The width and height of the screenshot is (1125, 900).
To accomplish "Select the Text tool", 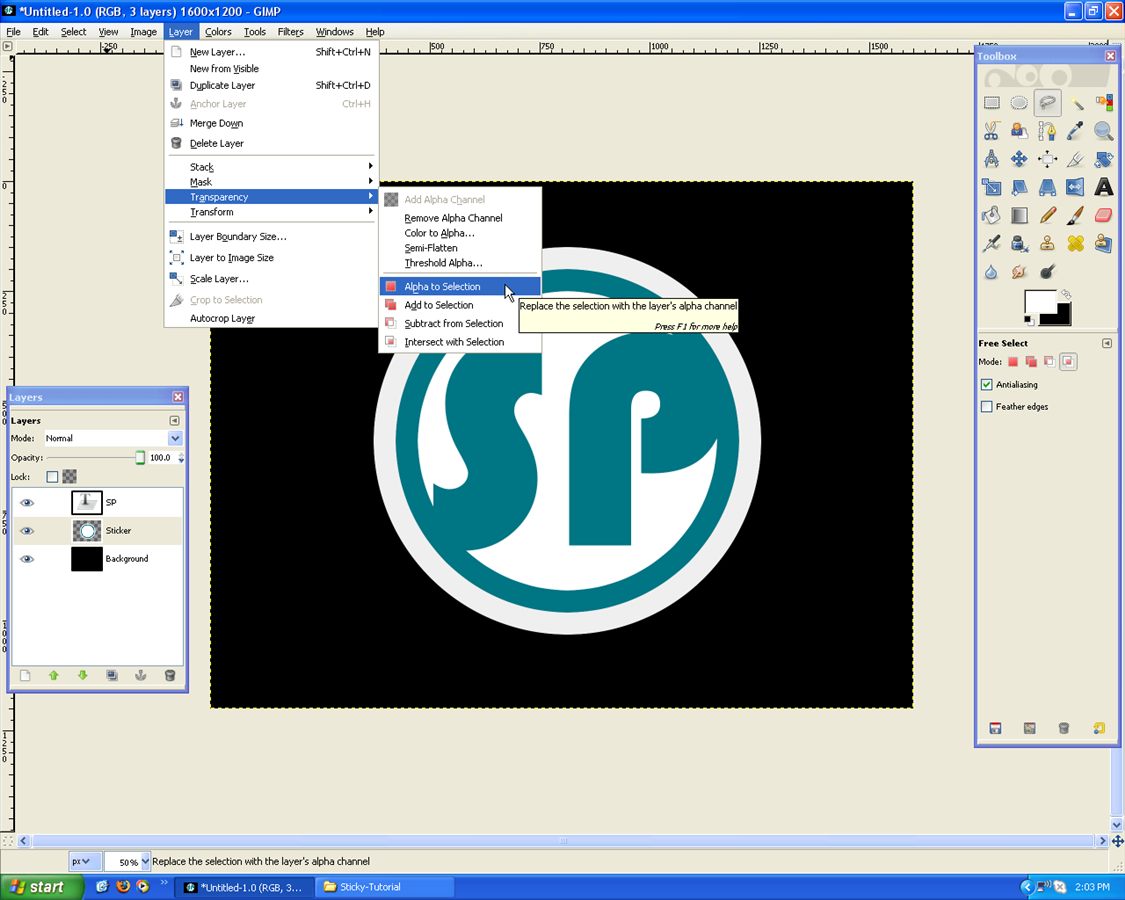I will point(1103,187).
